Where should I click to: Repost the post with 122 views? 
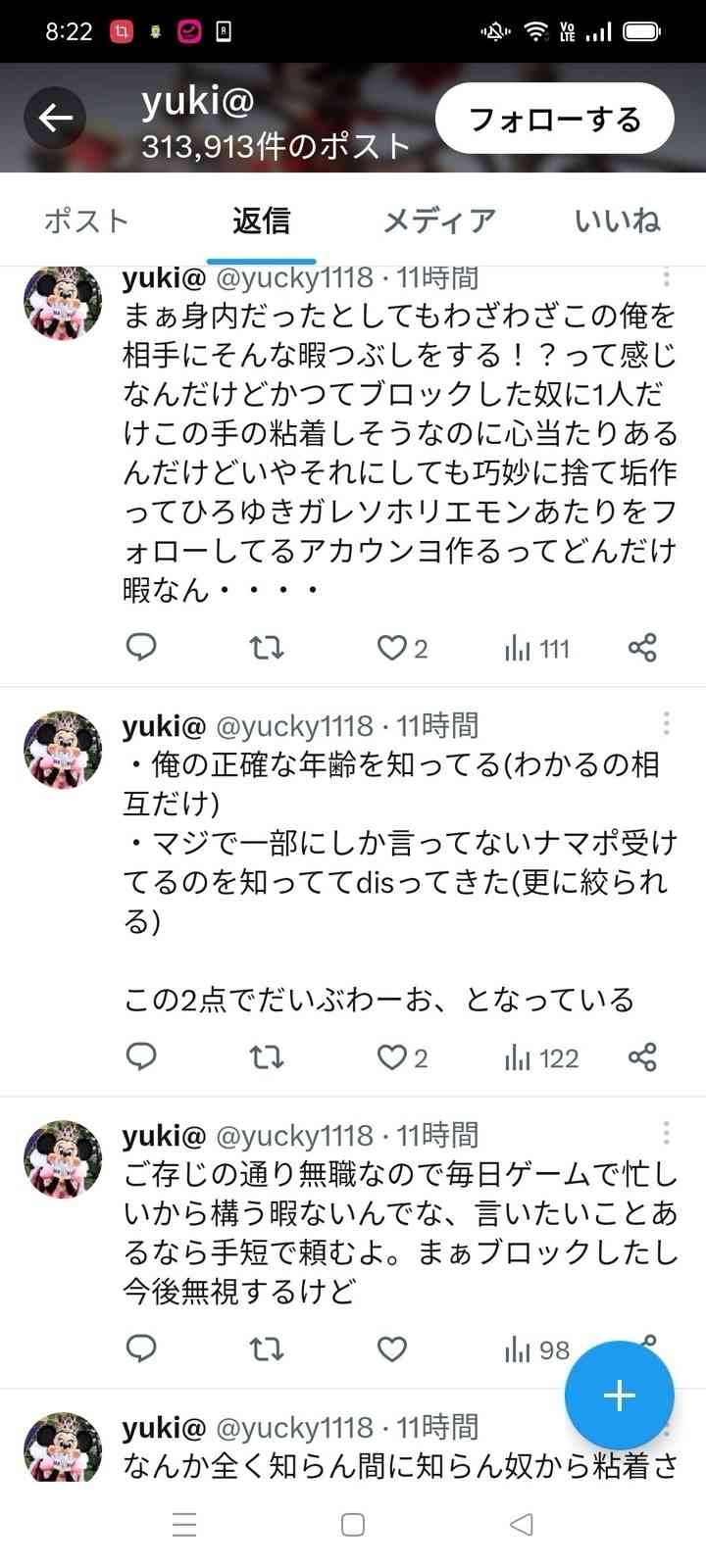point(266,1057)
